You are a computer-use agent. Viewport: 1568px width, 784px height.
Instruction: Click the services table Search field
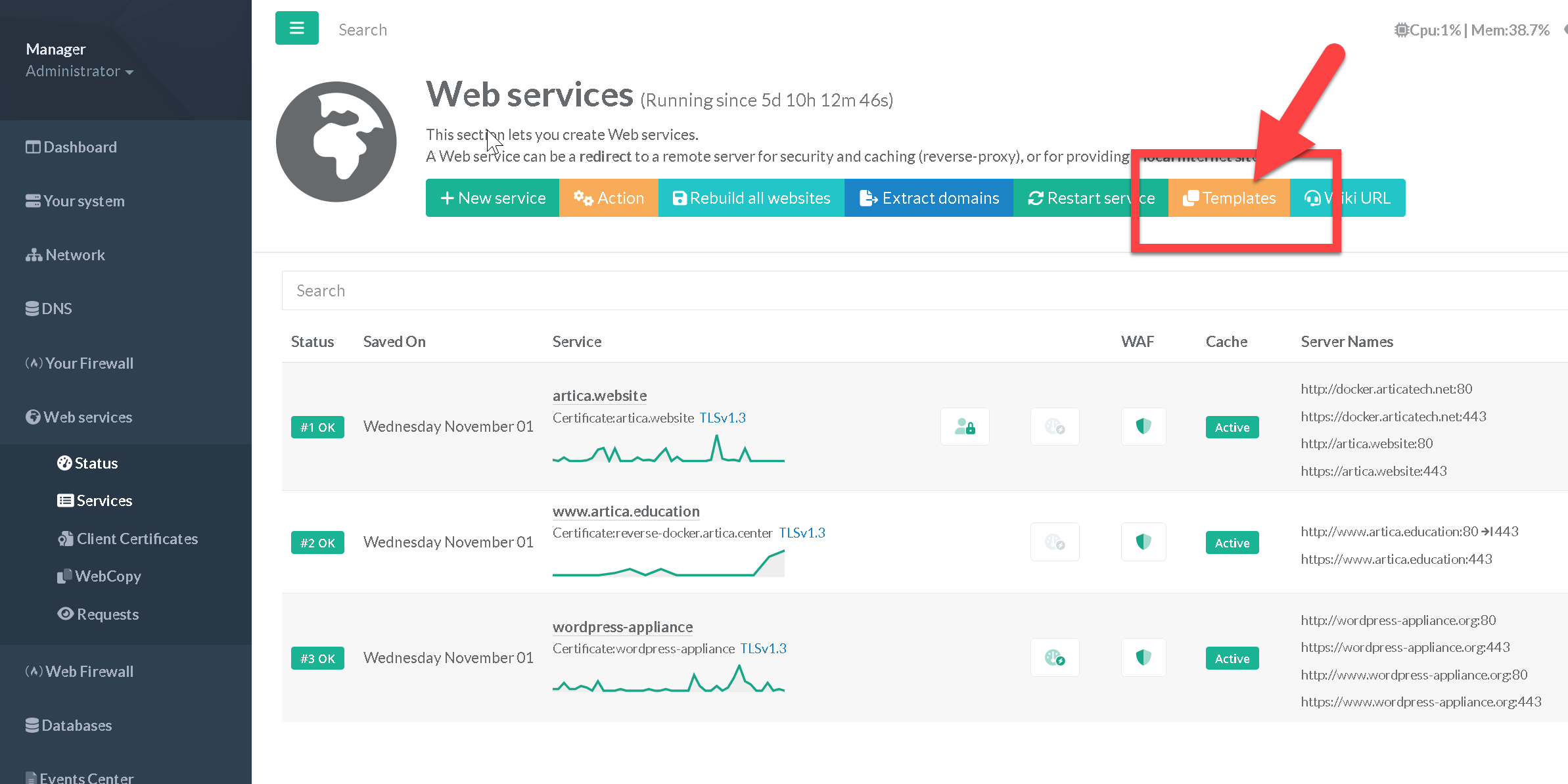point(920,290)
